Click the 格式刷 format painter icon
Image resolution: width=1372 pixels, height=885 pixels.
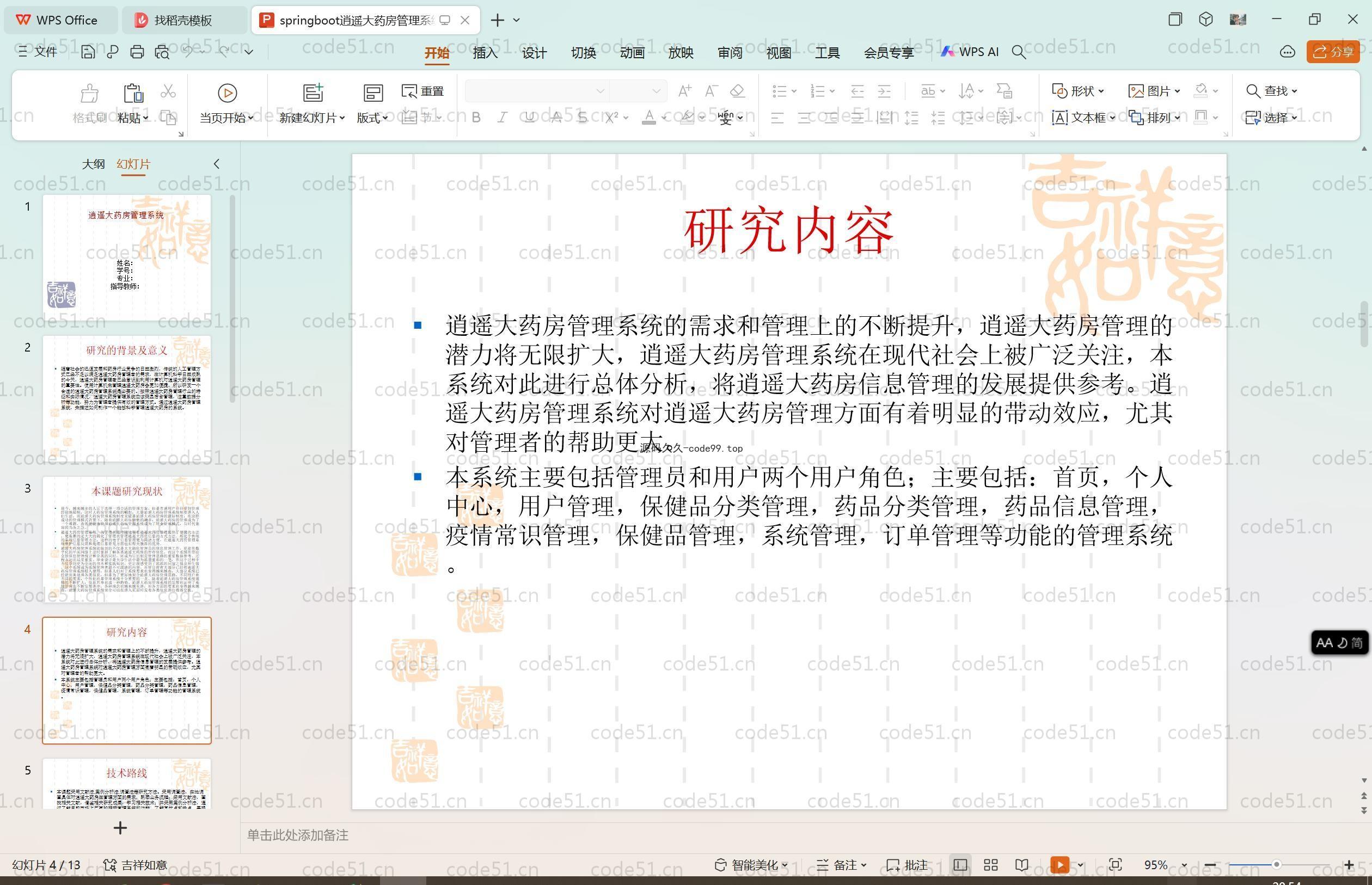tap(89, 103)
